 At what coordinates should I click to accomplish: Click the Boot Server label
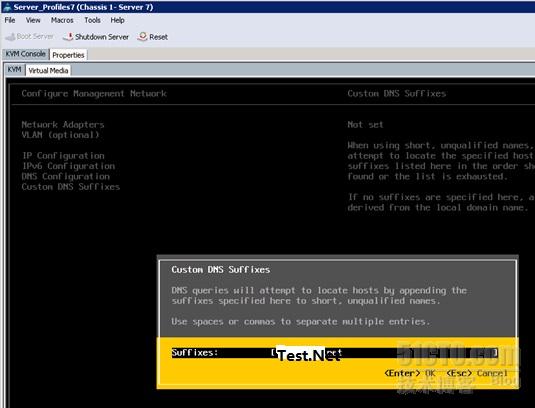[35, 37]
